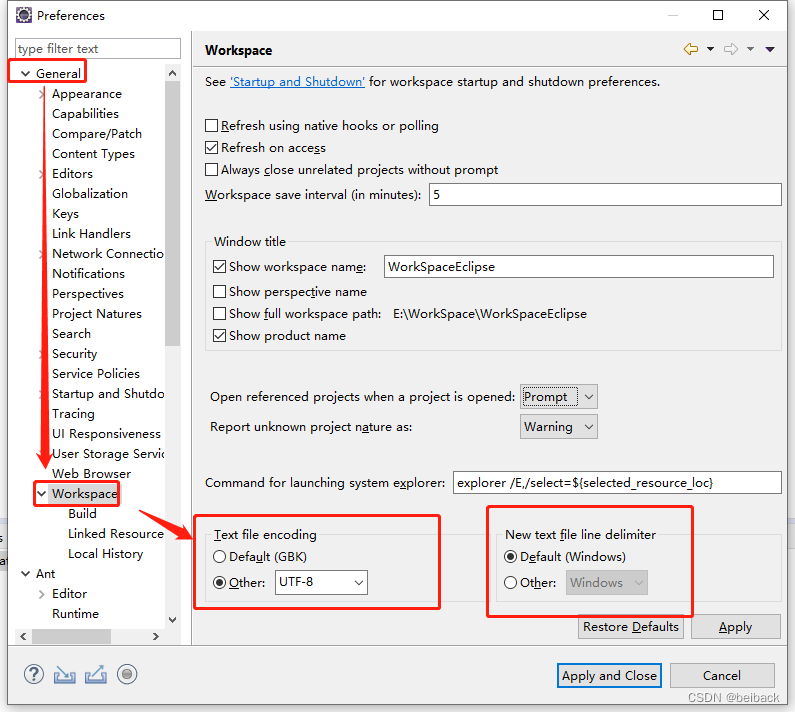Click the tree scroll up arrow

click(x=172, y=73)
